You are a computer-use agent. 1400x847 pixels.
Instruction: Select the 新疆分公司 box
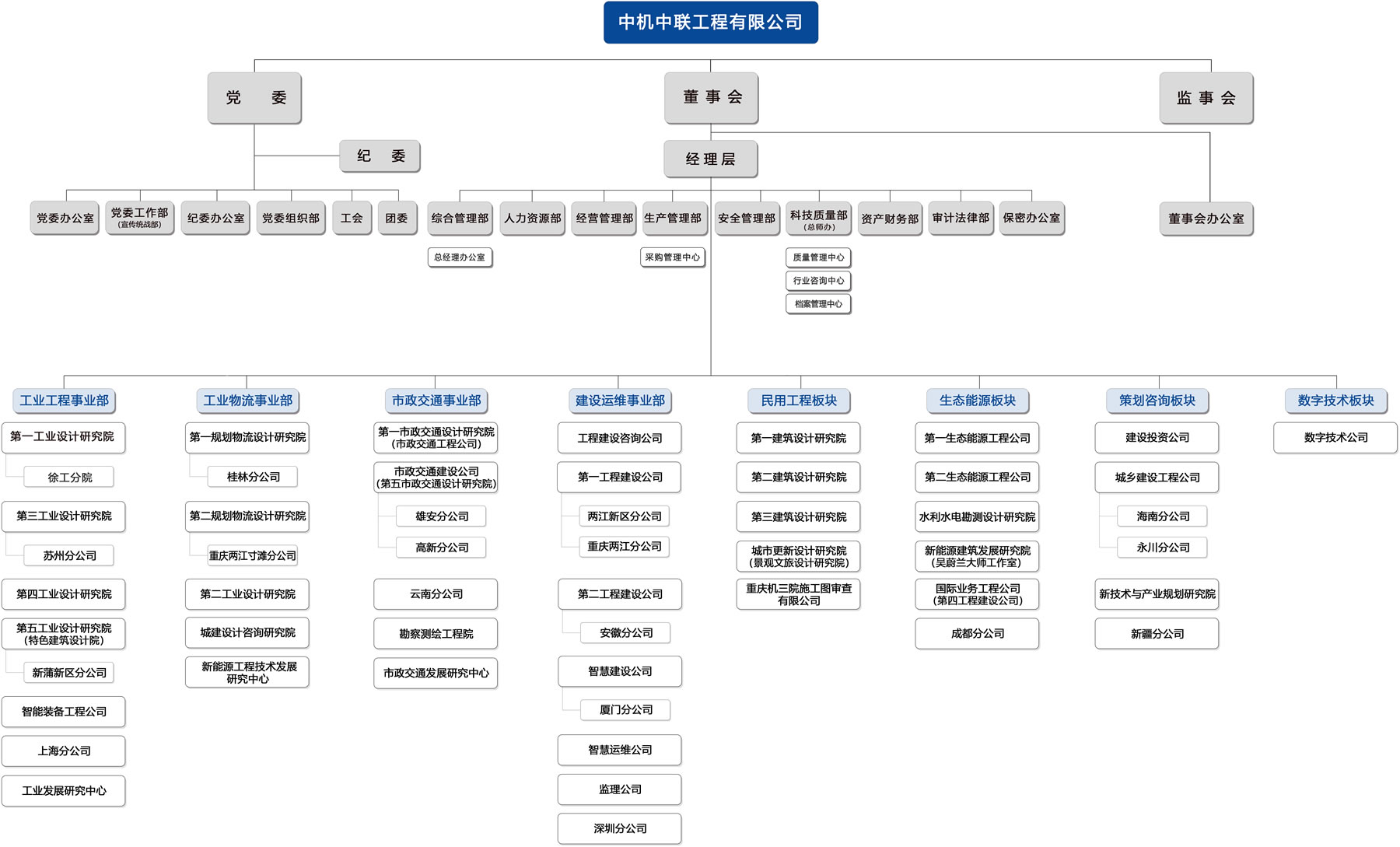(1157, 634)
